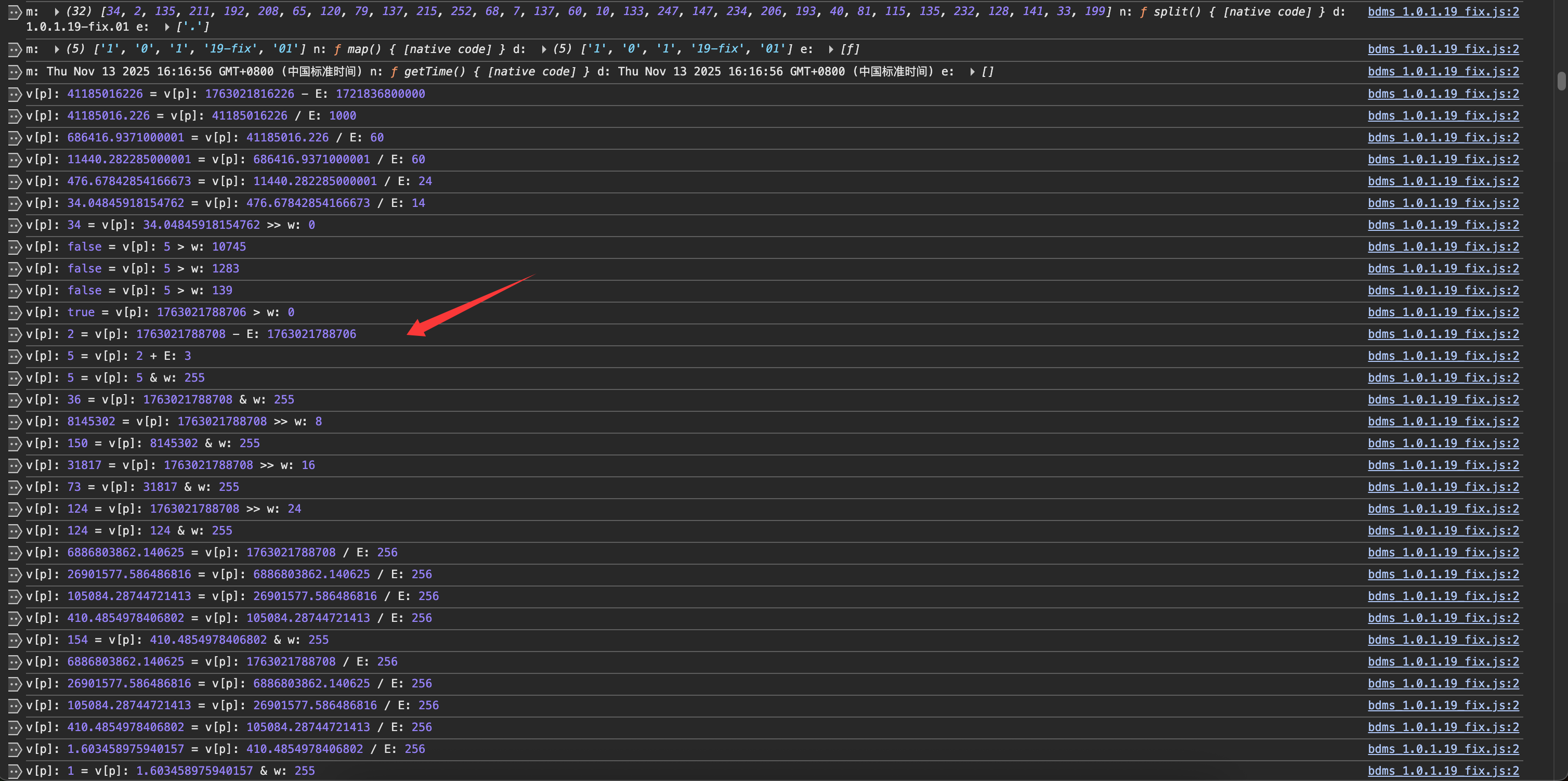Click logpoint icon on '41185016.226 / E: 1000' row
This screenshot has width=1568, height=781.
click(x=14, y=115)
